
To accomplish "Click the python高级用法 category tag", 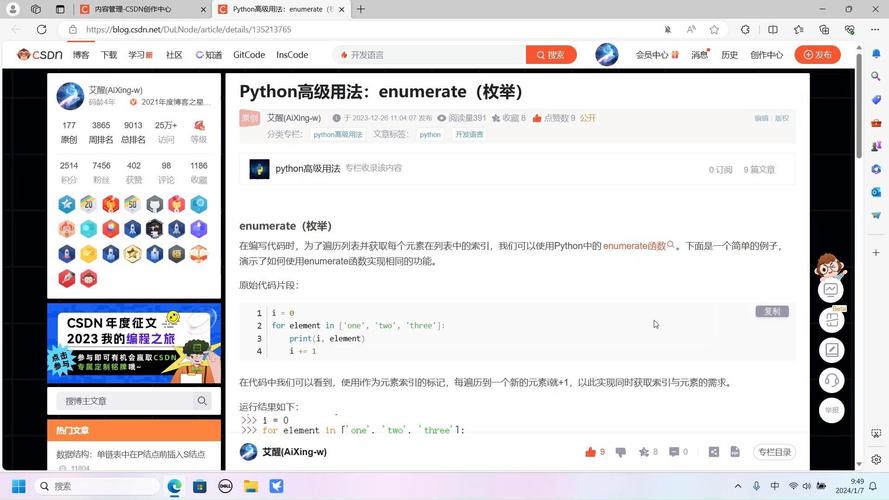I will [338, 134].
